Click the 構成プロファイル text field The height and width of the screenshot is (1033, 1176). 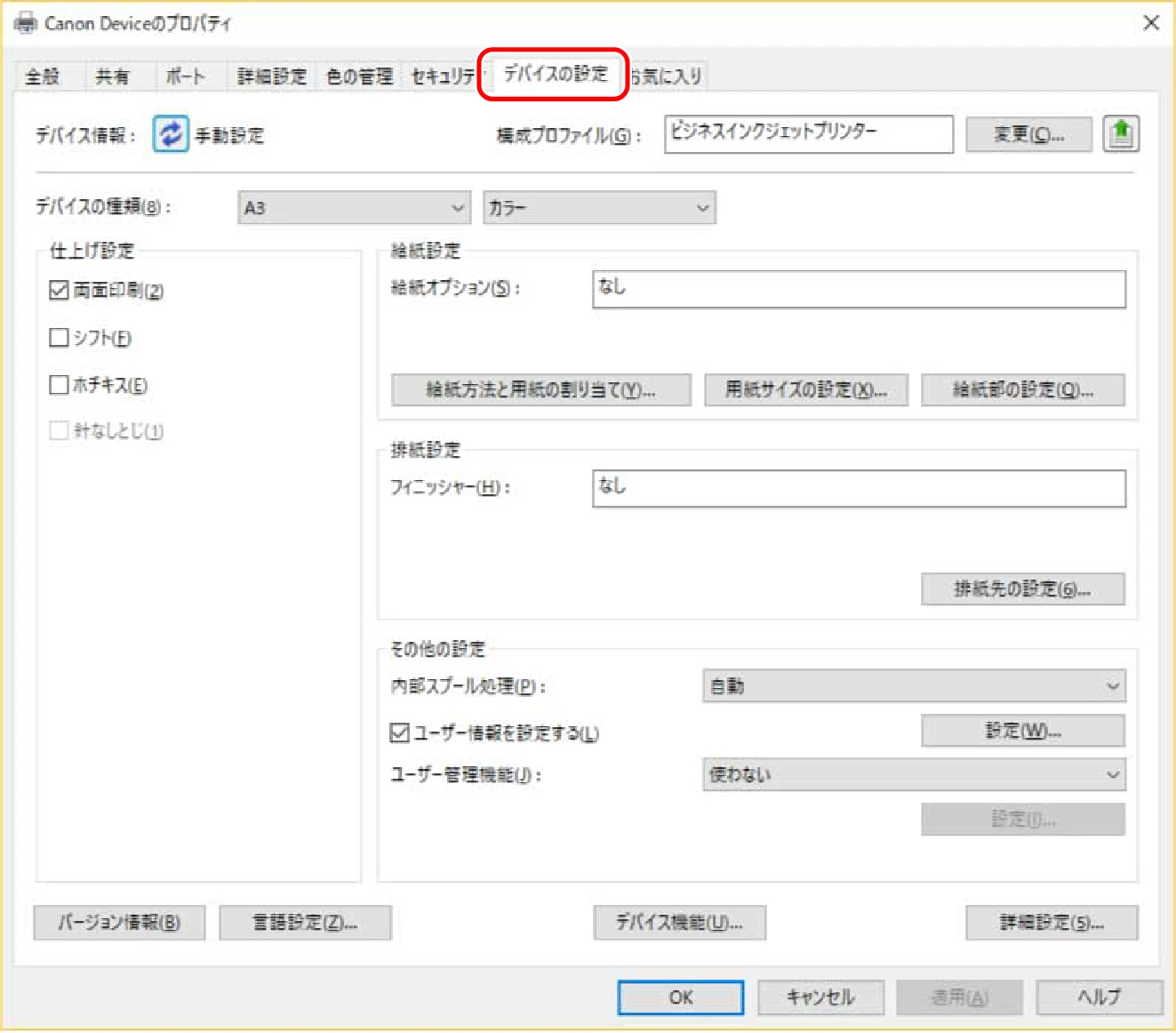click(809, 134)
